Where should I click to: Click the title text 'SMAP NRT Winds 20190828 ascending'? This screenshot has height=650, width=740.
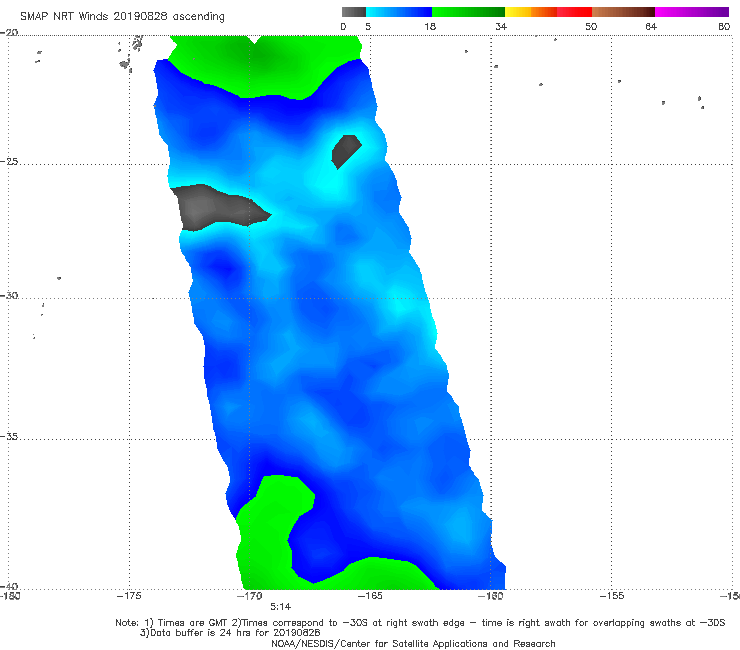(x=122, y=16)
